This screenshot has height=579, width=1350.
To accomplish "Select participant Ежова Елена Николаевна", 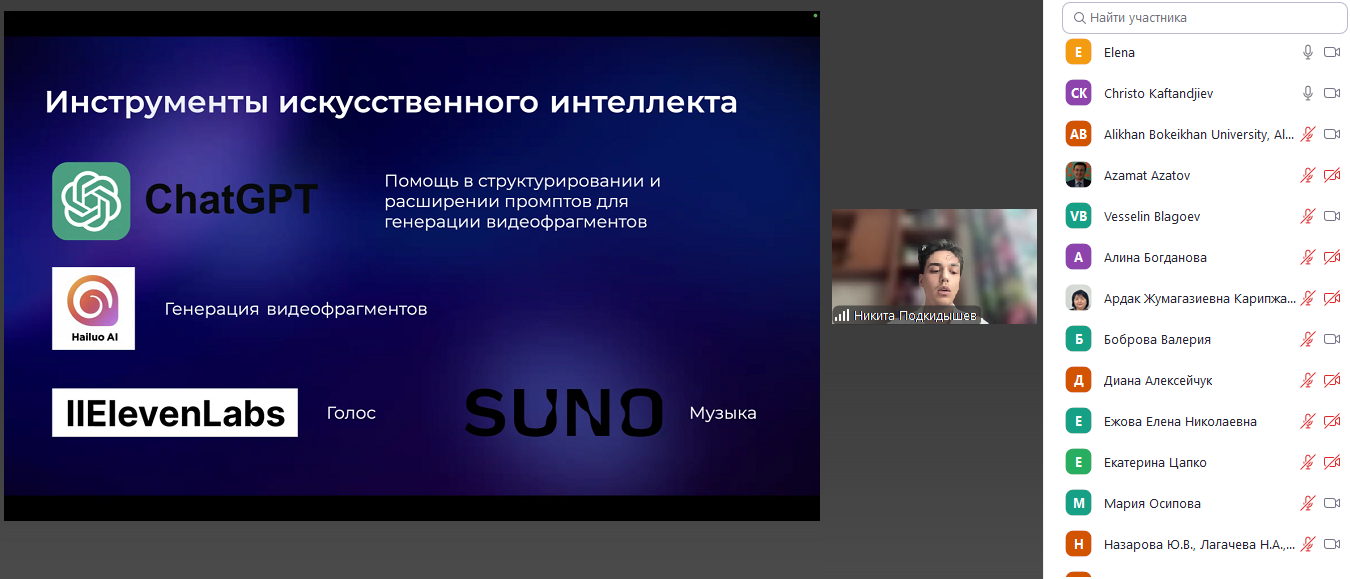I will pyautogui.click(x=1180, y=421).
